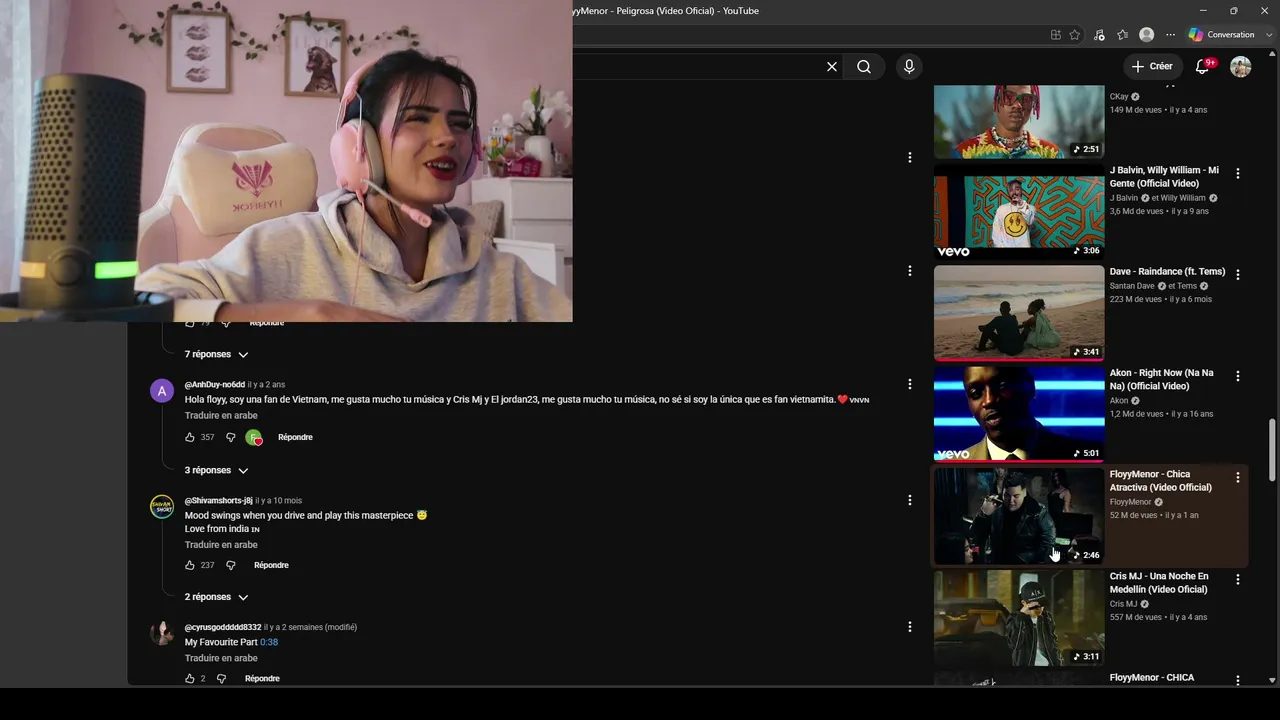
Task: Click the Créer button
Action: (x=1151, y=67)
